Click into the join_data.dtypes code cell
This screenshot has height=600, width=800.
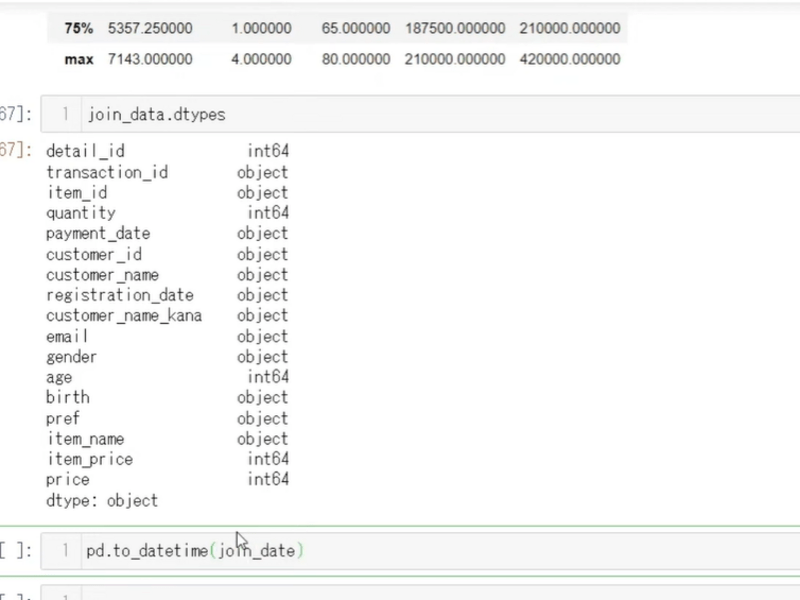coord(400,115)
